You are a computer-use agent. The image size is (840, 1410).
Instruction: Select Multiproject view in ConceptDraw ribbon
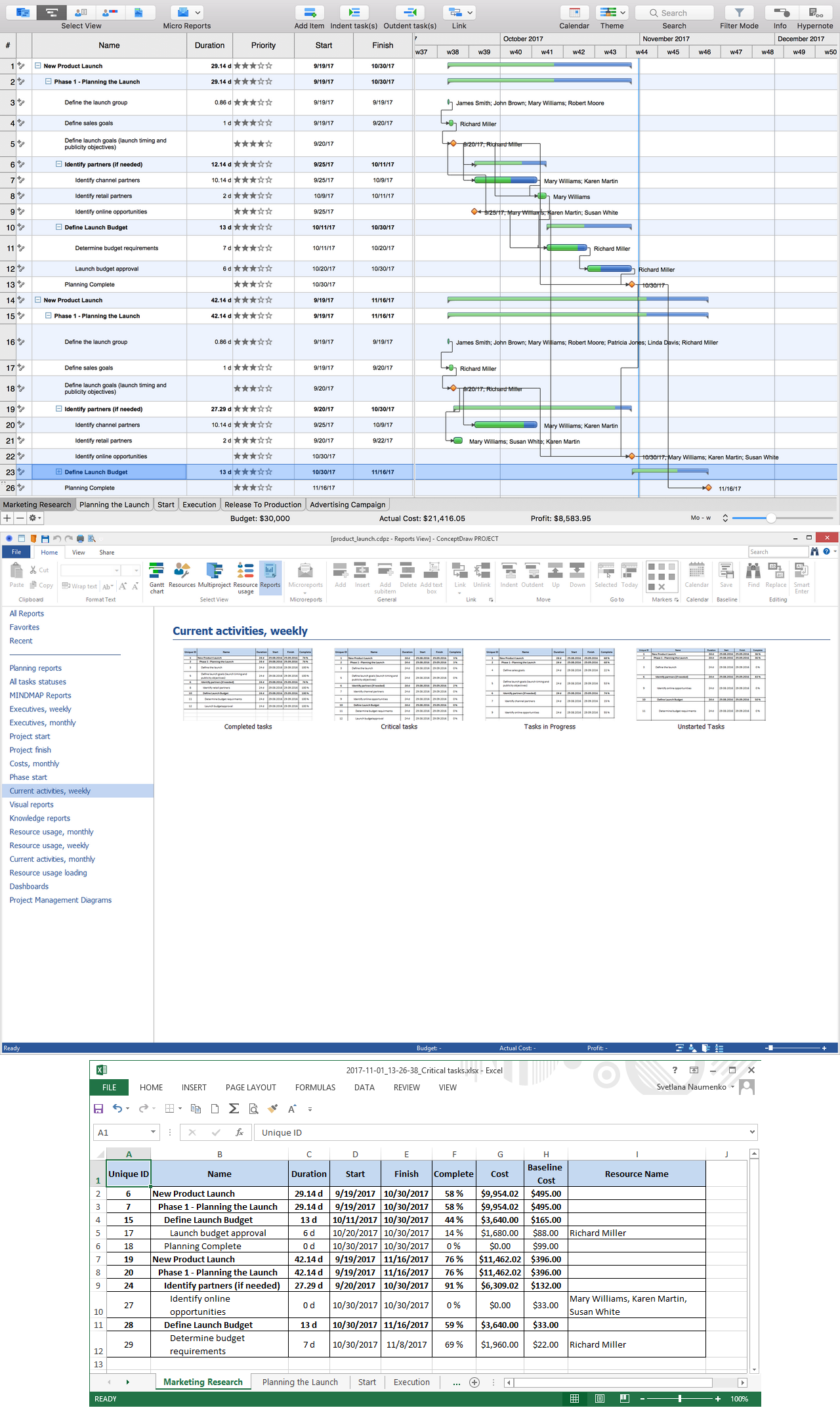[215, 575]
